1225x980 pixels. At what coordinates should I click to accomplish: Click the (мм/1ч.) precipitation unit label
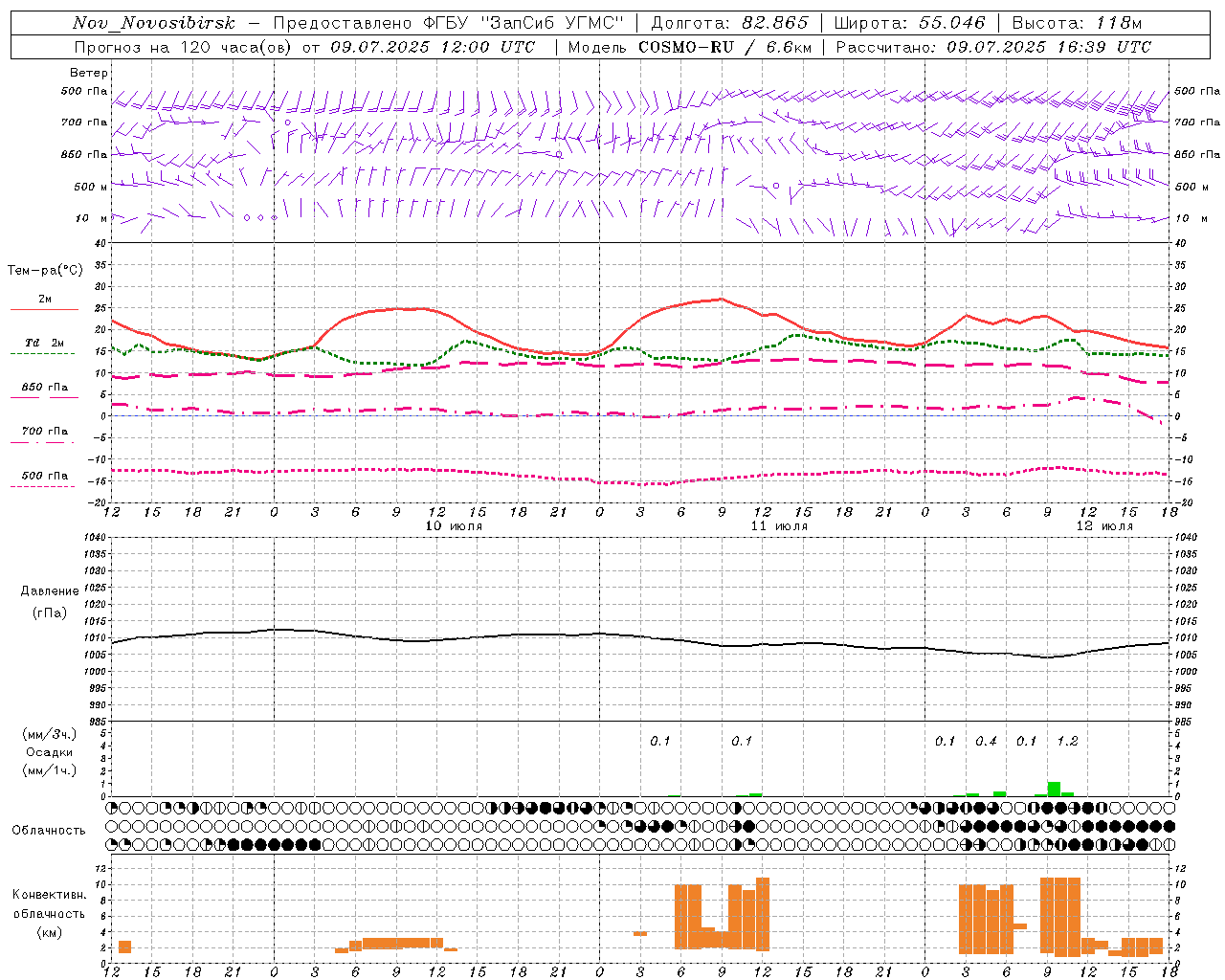click(50, 770)
